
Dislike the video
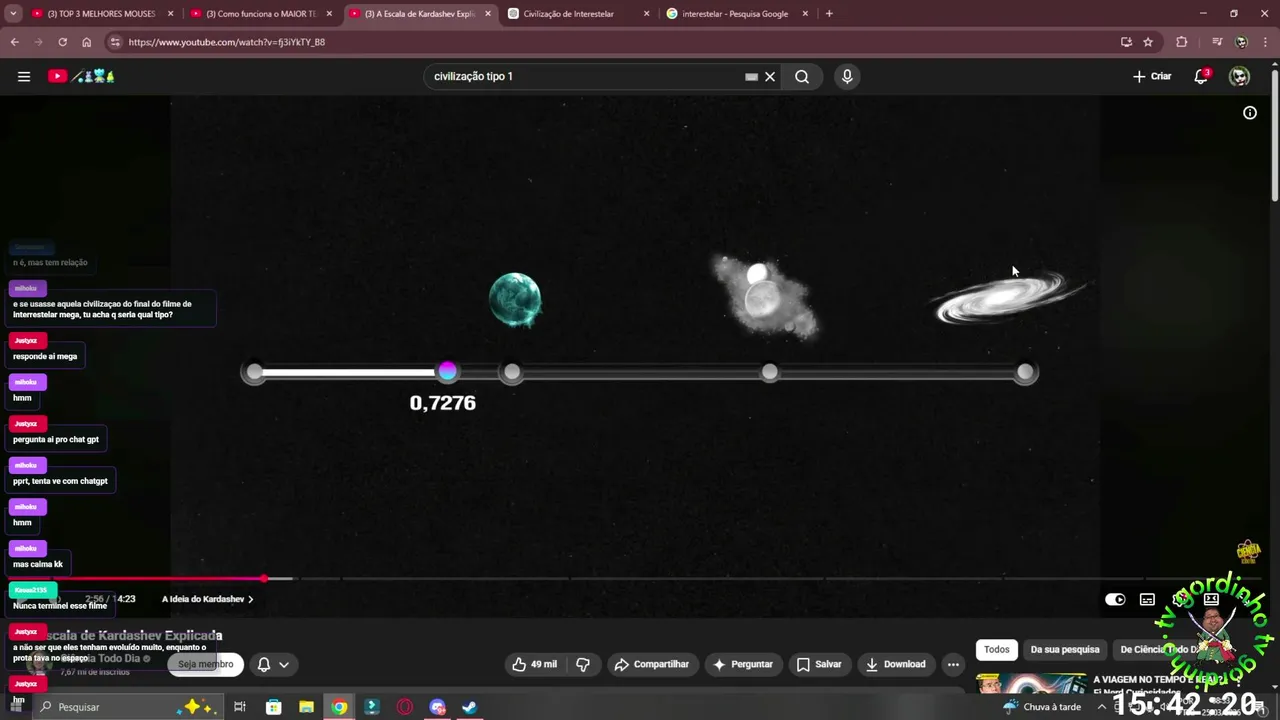(583, 664)
